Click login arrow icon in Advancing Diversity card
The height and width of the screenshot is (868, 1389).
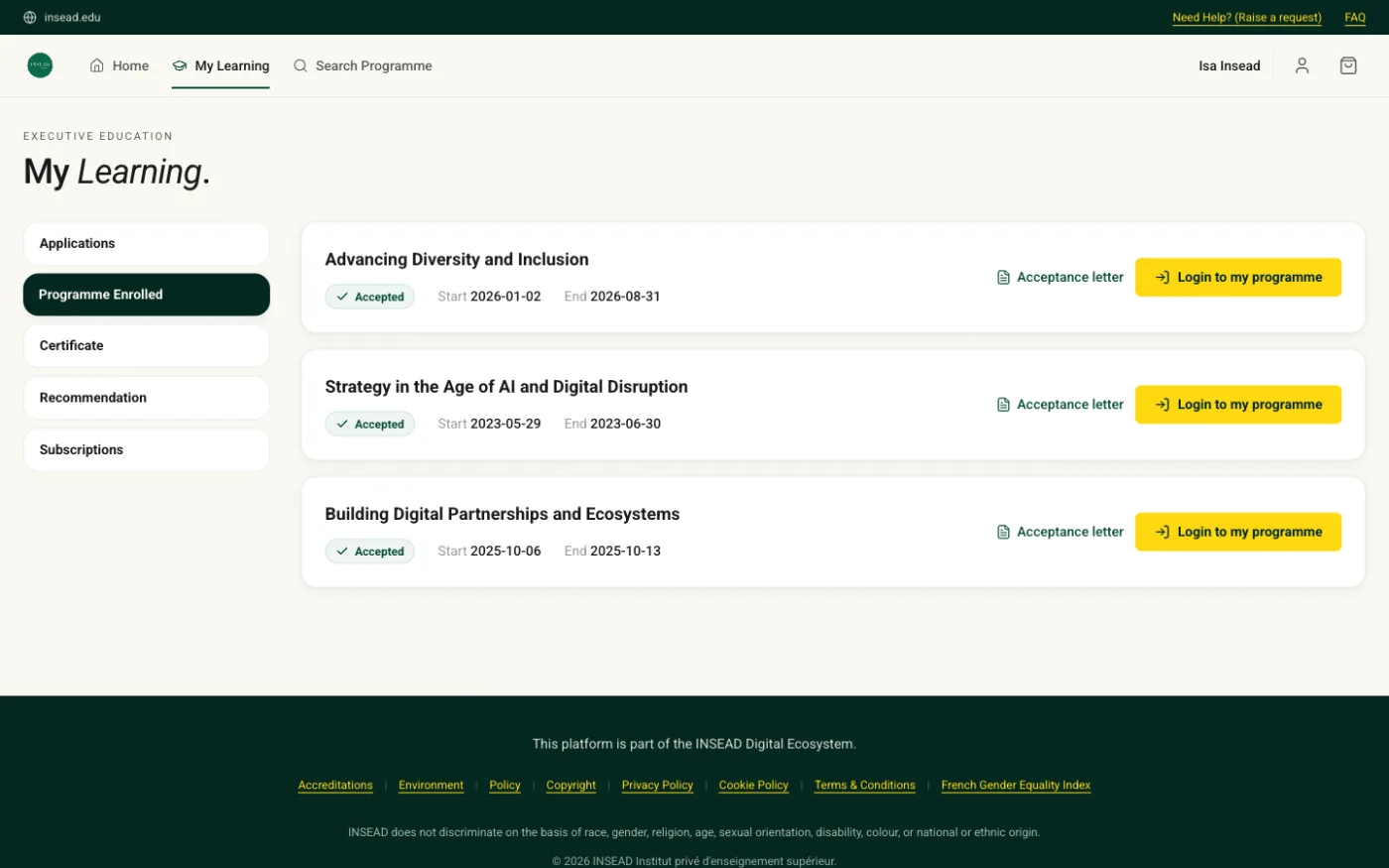coord(1162,278)
